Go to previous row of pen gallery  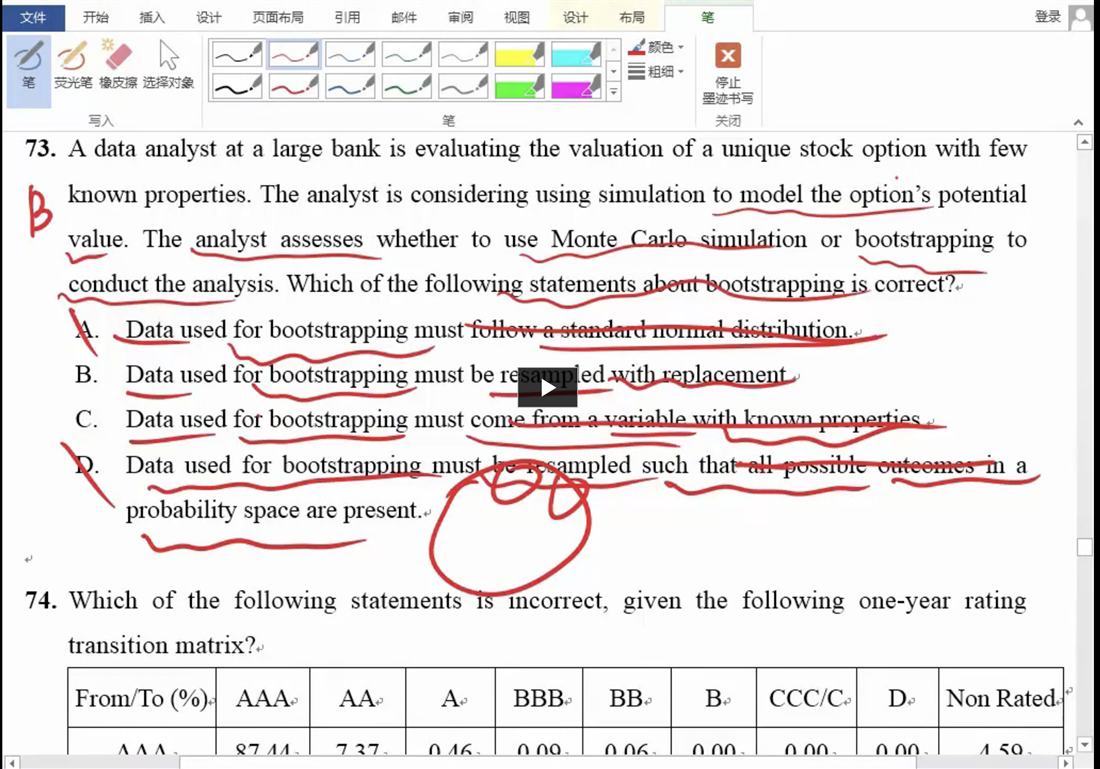pos(614,48)
